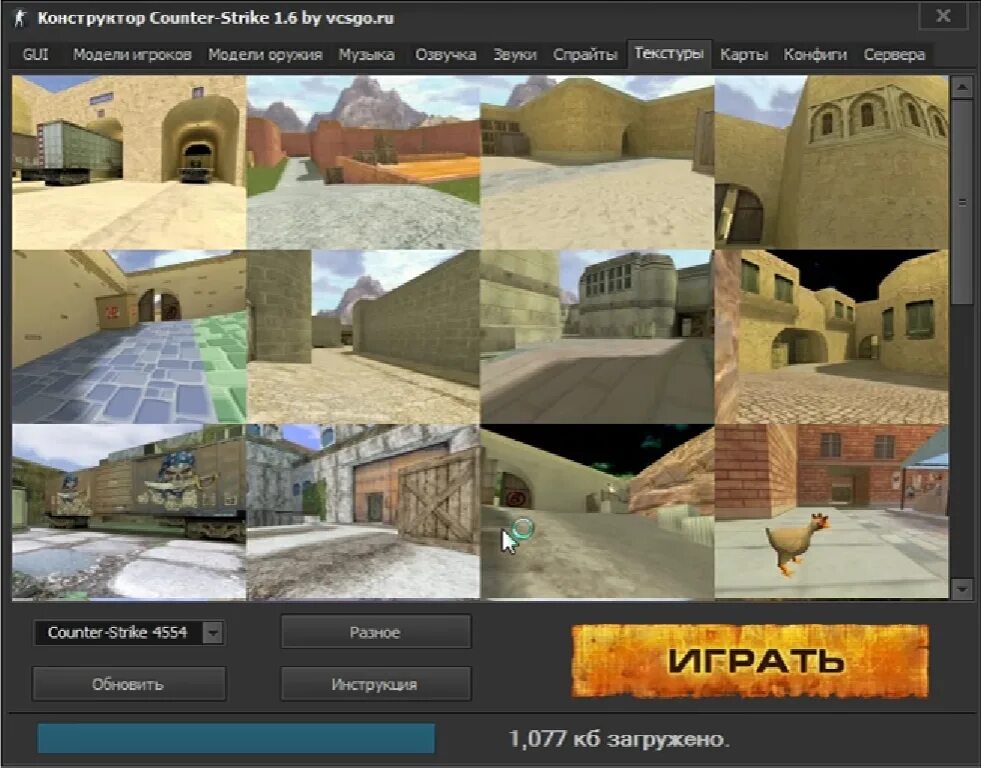
Task: Select the texture with blue and green tiled floor
Action: (x=129, y=337)
